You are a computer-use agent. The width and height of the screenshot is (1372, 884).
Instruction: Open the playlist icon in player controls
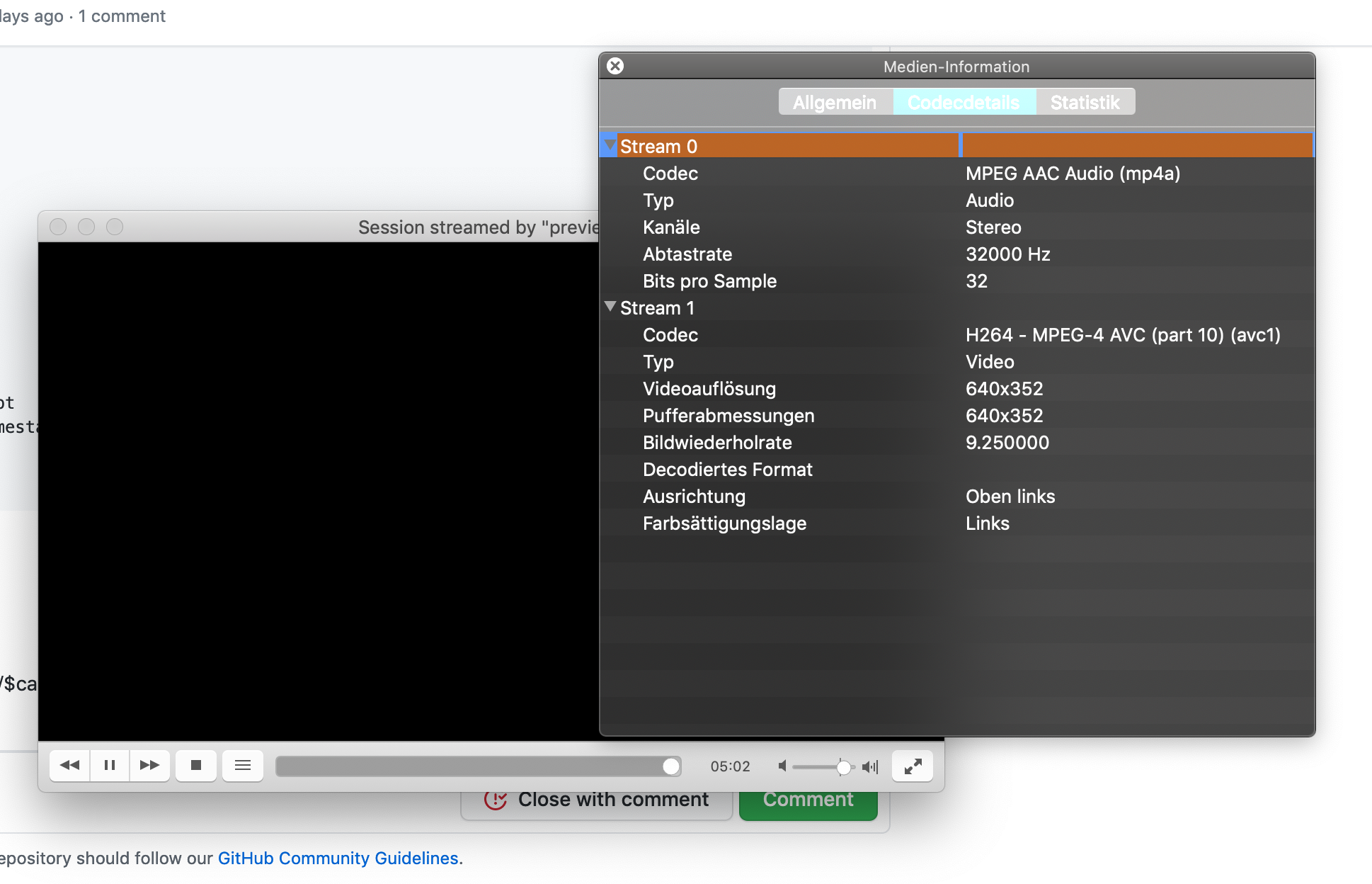[x=243, y=766]
